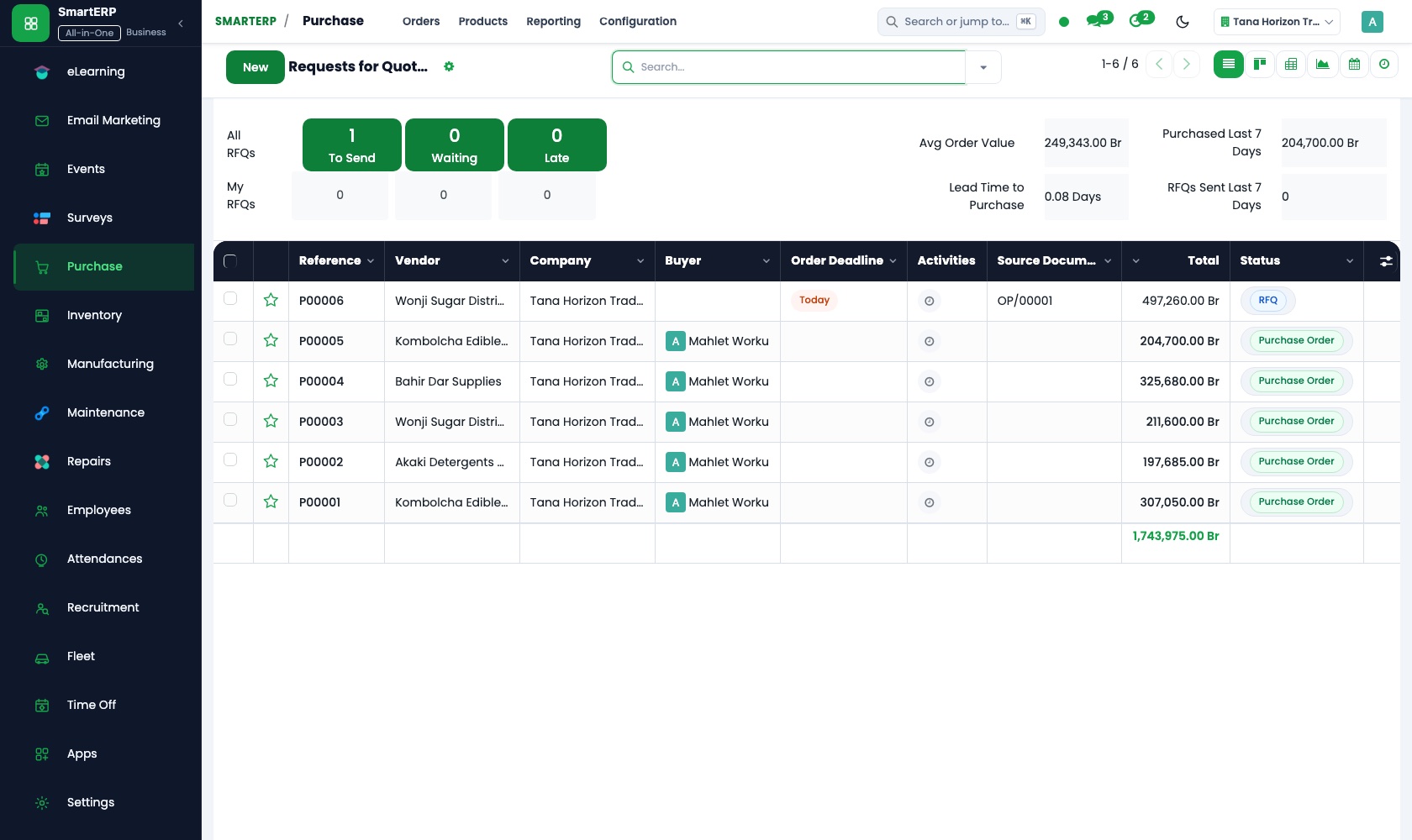1412x840 pixels.
Task: Check the P00005 row checkbox
Action: pos(230,339)
